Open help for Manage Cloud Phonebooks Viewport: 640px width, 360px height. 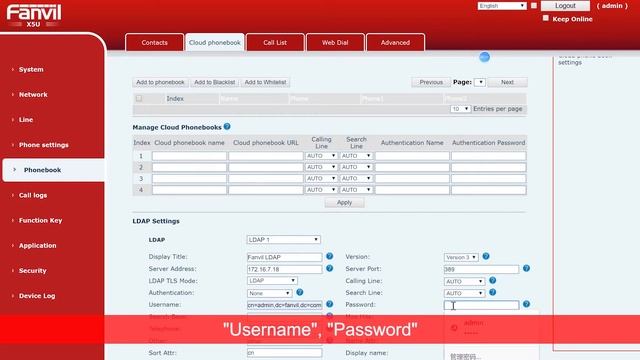point(227,127)
